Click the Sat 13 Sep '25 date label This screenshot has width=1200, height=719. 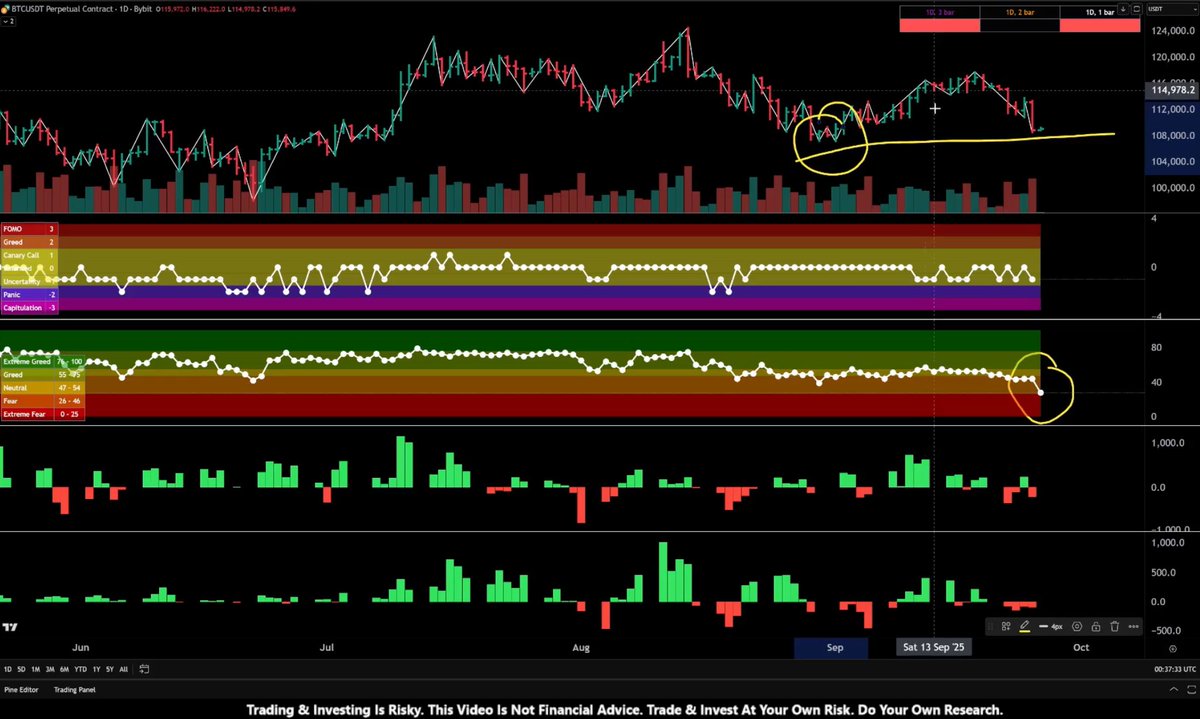[x=933, y=646]
